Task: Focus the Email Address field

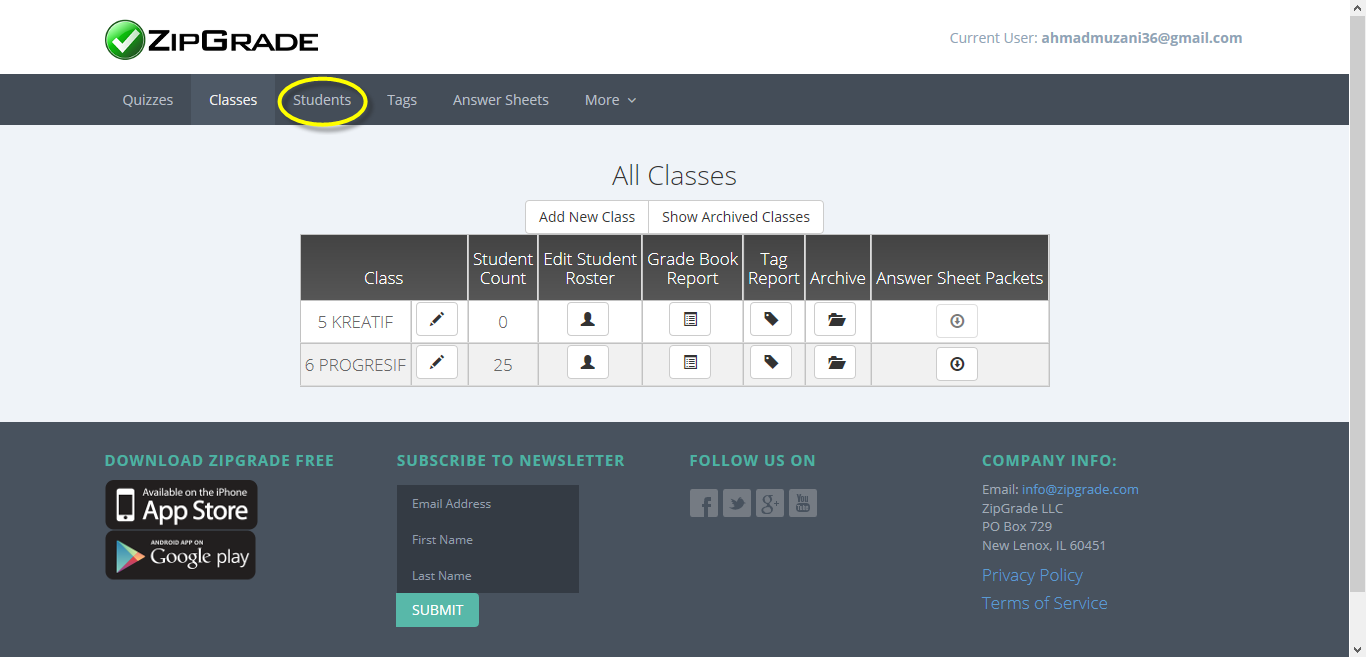Action: [488, 503]
